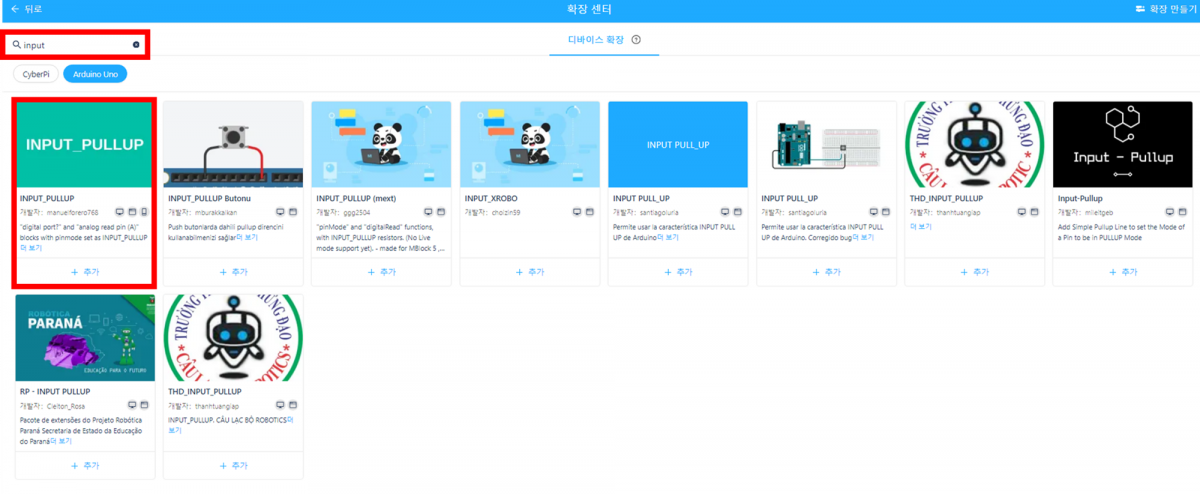The image size is (1200, 494).
Task: Click the mobile device icon on INPUT_PULLUP card
Action: (x=144, y=212)
